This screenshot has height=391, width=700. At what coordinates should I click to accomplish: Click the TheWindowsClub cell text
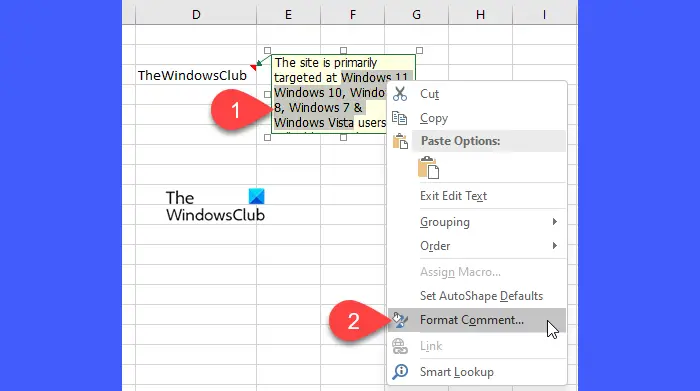192,75
